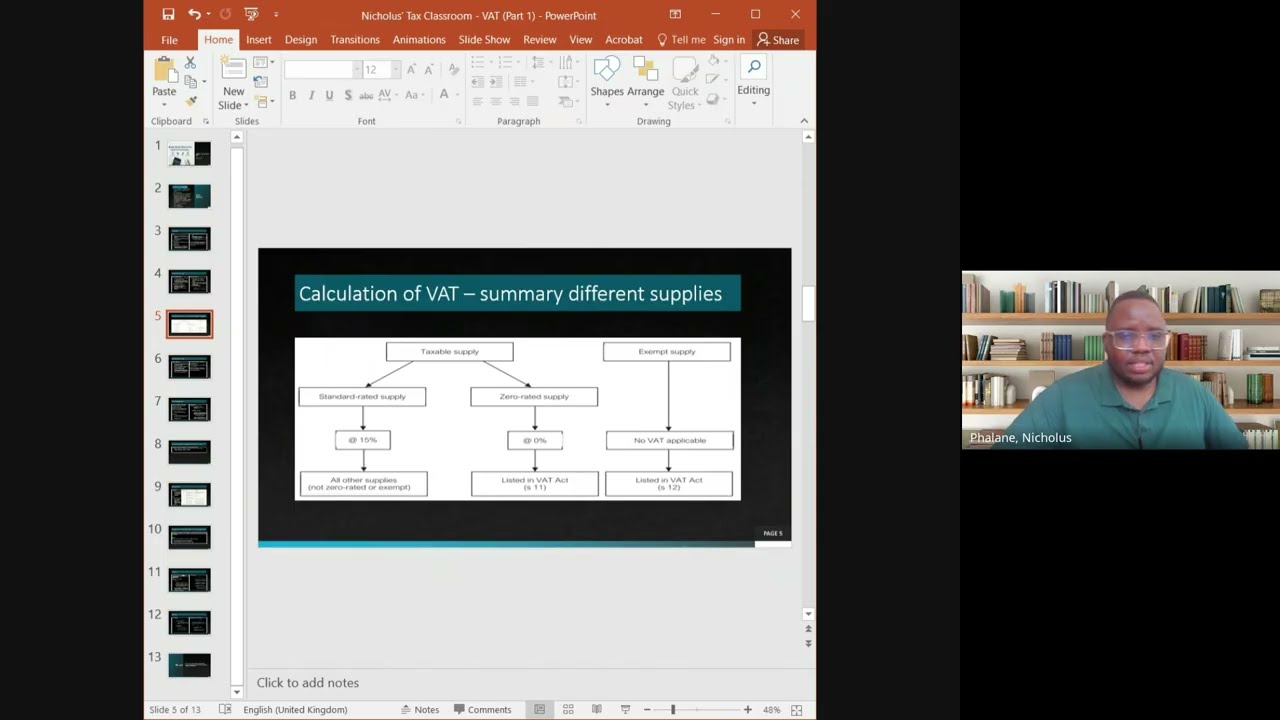
Task: Switch to the Animations tab
Action: (419, 40)
